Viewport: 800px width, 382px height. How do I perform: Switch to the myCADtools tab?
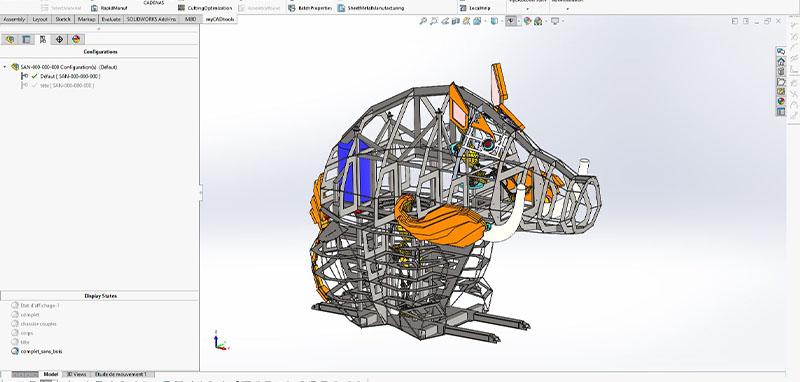(219, 19)
